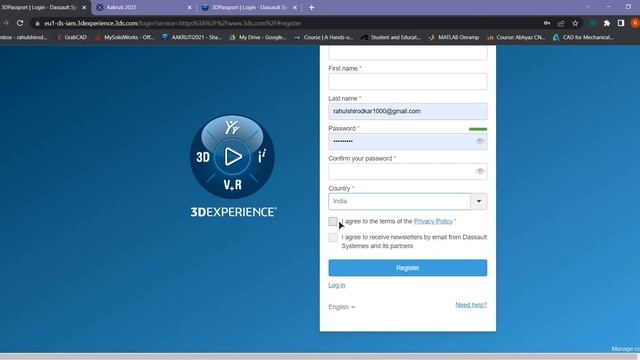The height and width of the screenshot is (360, 640).
Task: Open the Privacy Policy link
Action: point(433,221)
